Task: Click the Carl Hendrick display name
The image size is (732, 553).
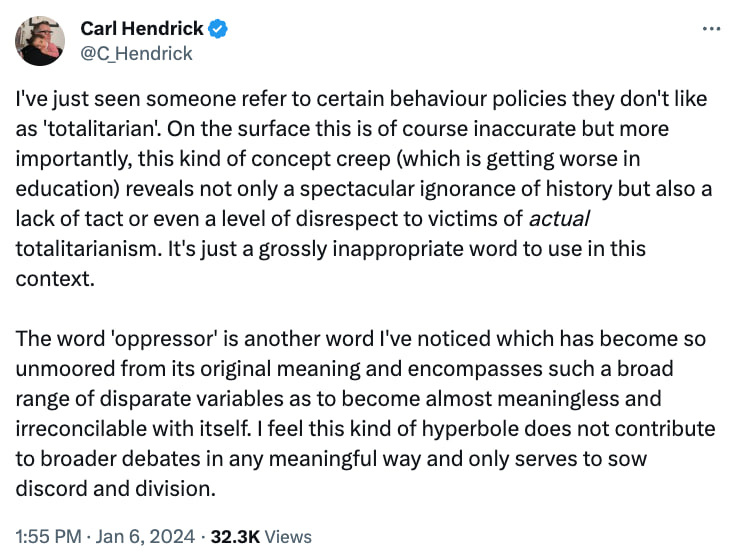Action: (143, 30)
